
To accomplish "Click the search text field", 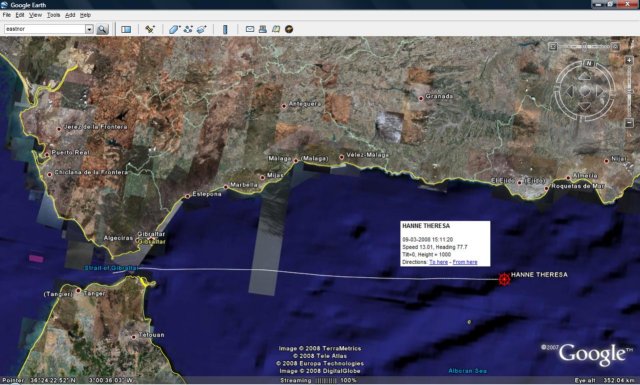I will coord(45,29).
